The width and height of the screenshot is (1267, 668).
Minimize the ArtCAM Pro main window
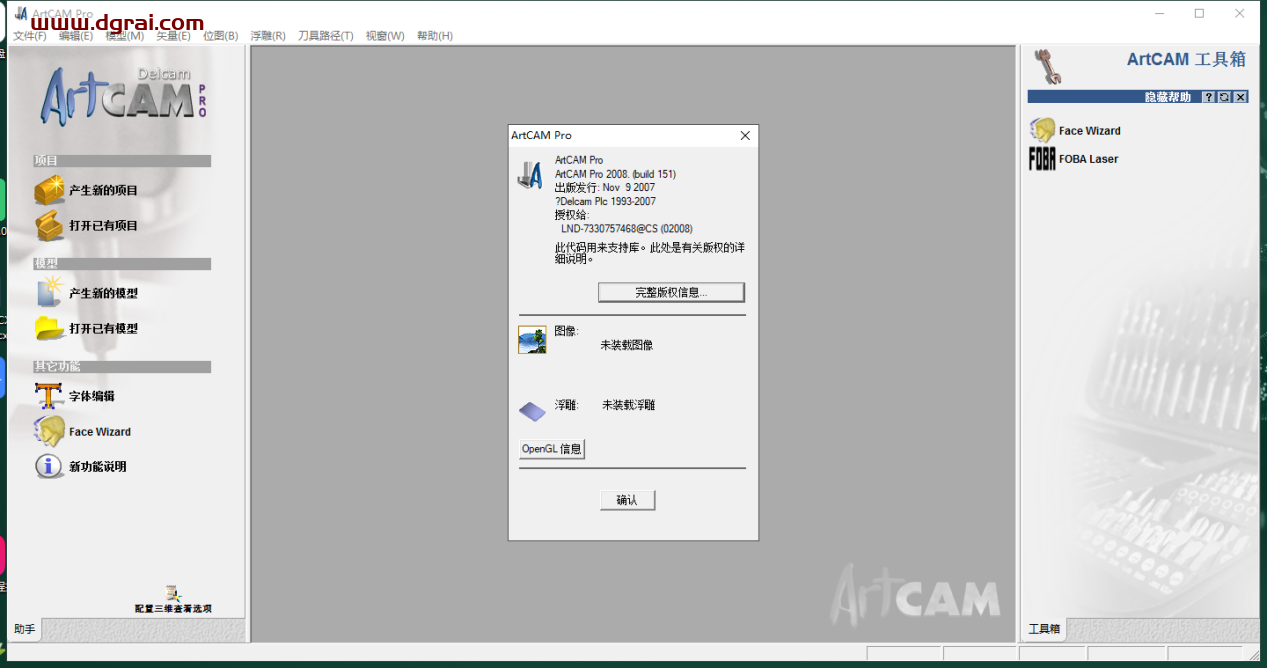tap(1160, 14)
